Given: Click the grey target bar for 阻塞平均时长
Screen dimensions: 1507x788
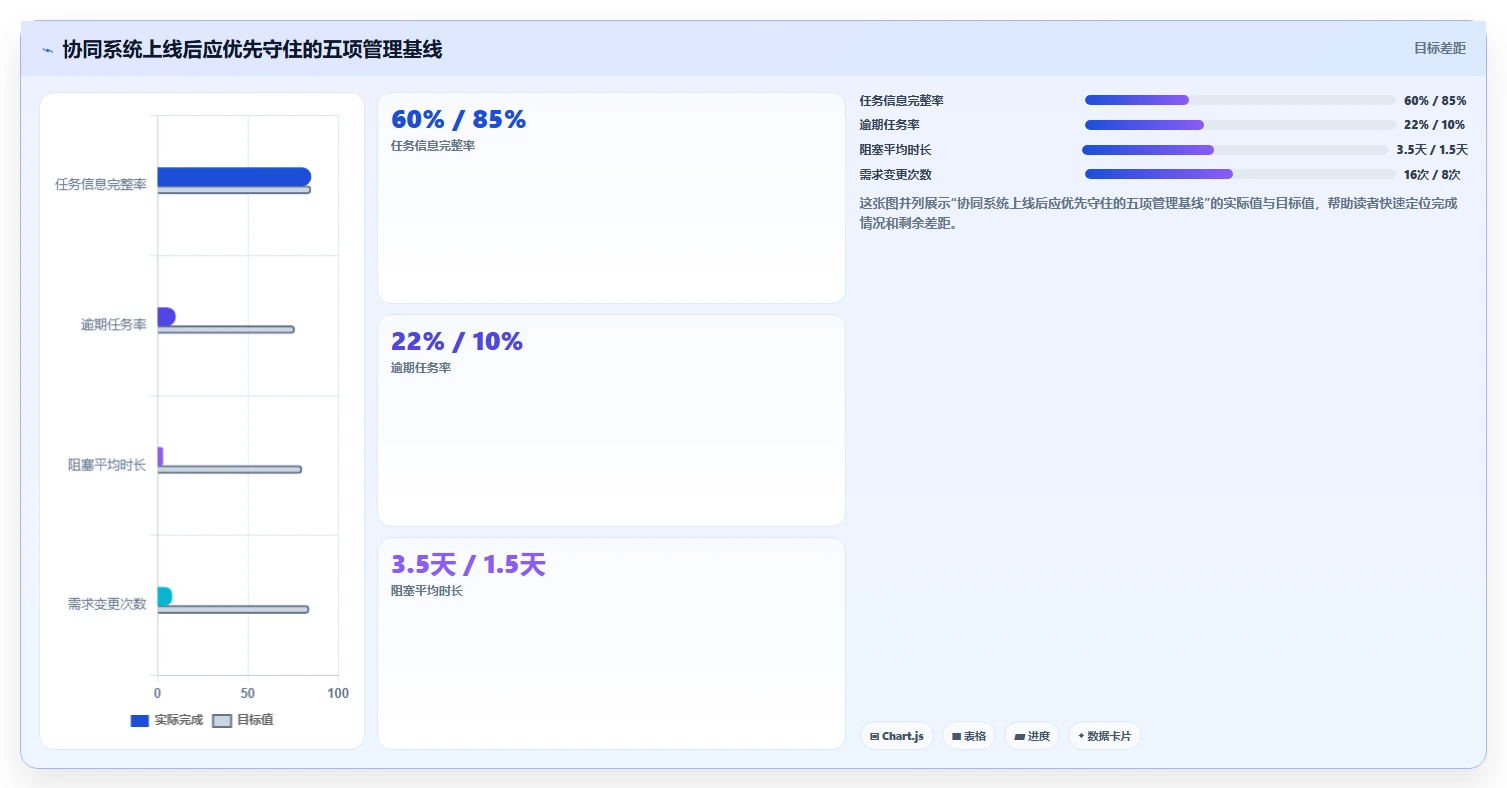Looking at the screenshot, I should tap(229, 470).
